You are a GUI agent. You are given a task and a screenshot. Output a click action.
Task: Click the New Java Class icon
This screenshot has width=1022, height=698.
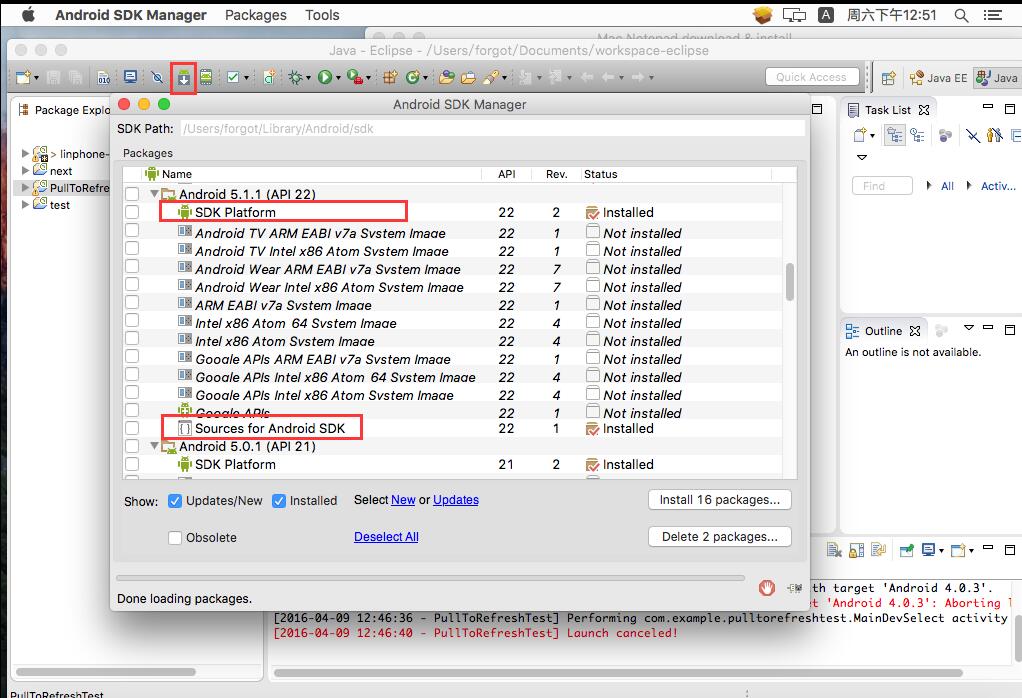412,78
